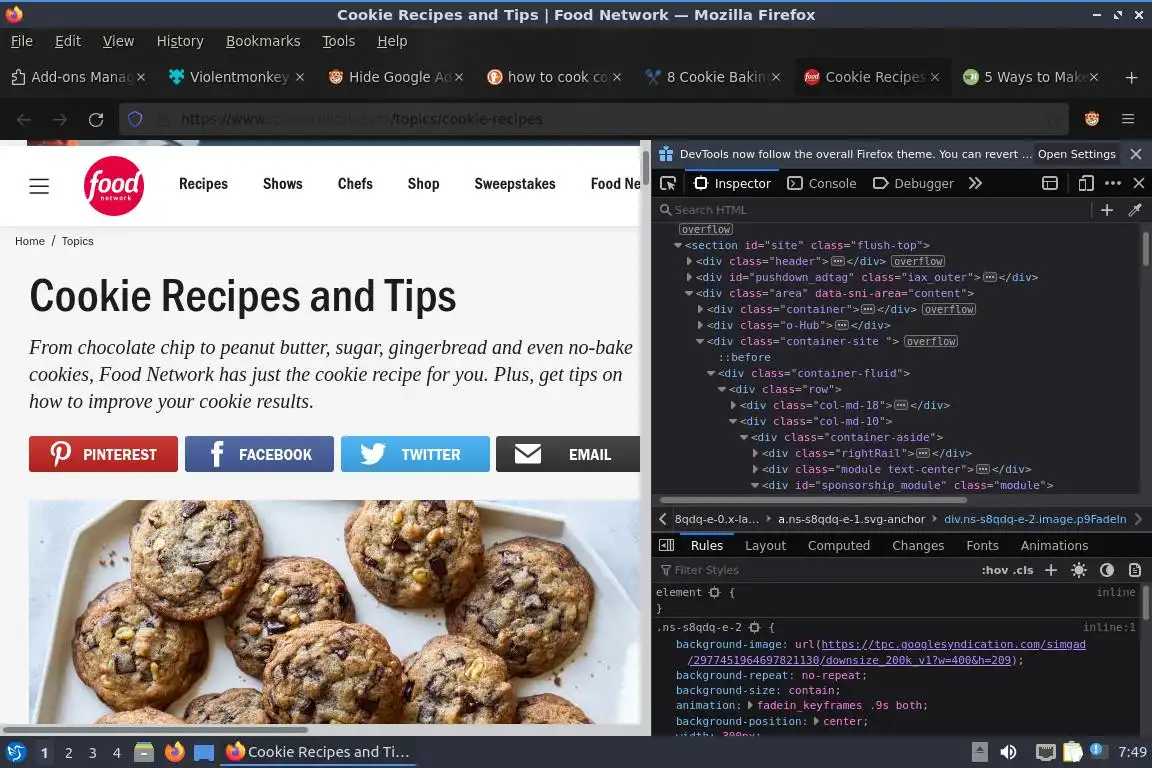Collapse the section id="site" node

678,245
